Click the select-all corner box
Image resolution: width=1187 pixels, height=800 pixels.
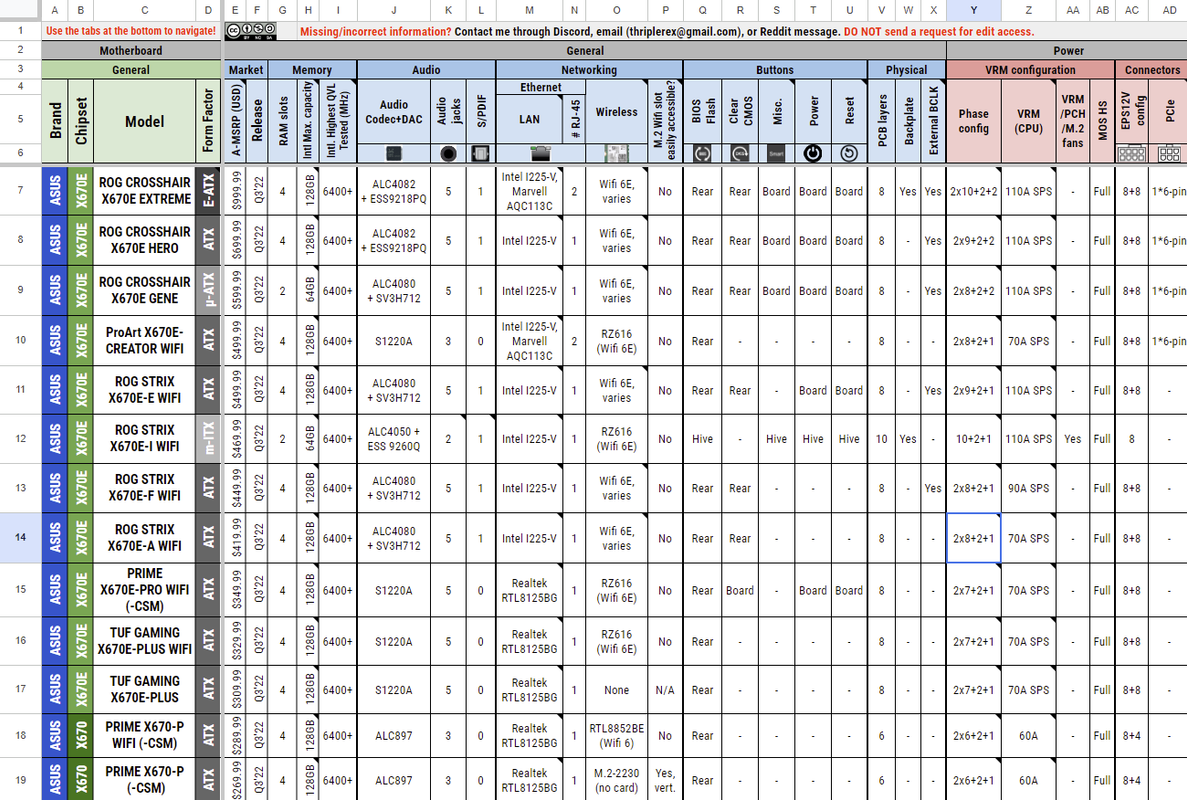pos(20,10)
